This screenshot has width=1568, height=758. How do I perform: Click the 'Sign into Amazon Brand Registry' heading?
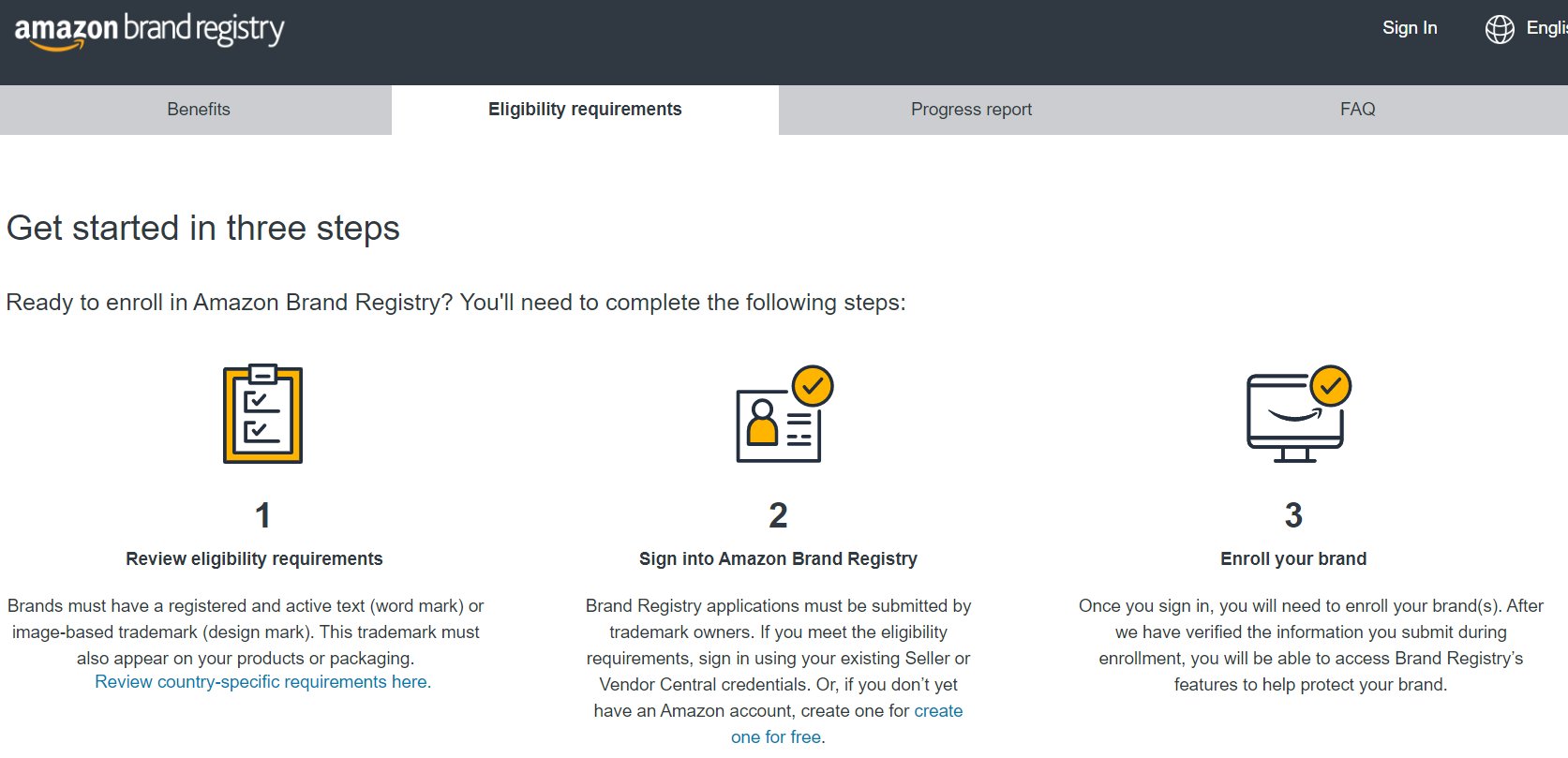(778, 557)
